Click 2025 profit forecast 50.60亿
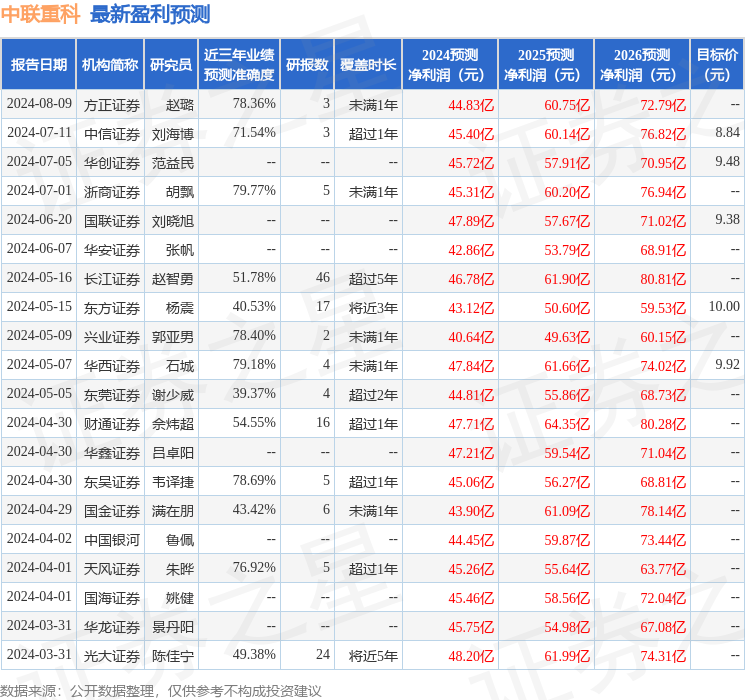Image resolution: width=745 pixels, height=700 pixels. pos(567,308)
